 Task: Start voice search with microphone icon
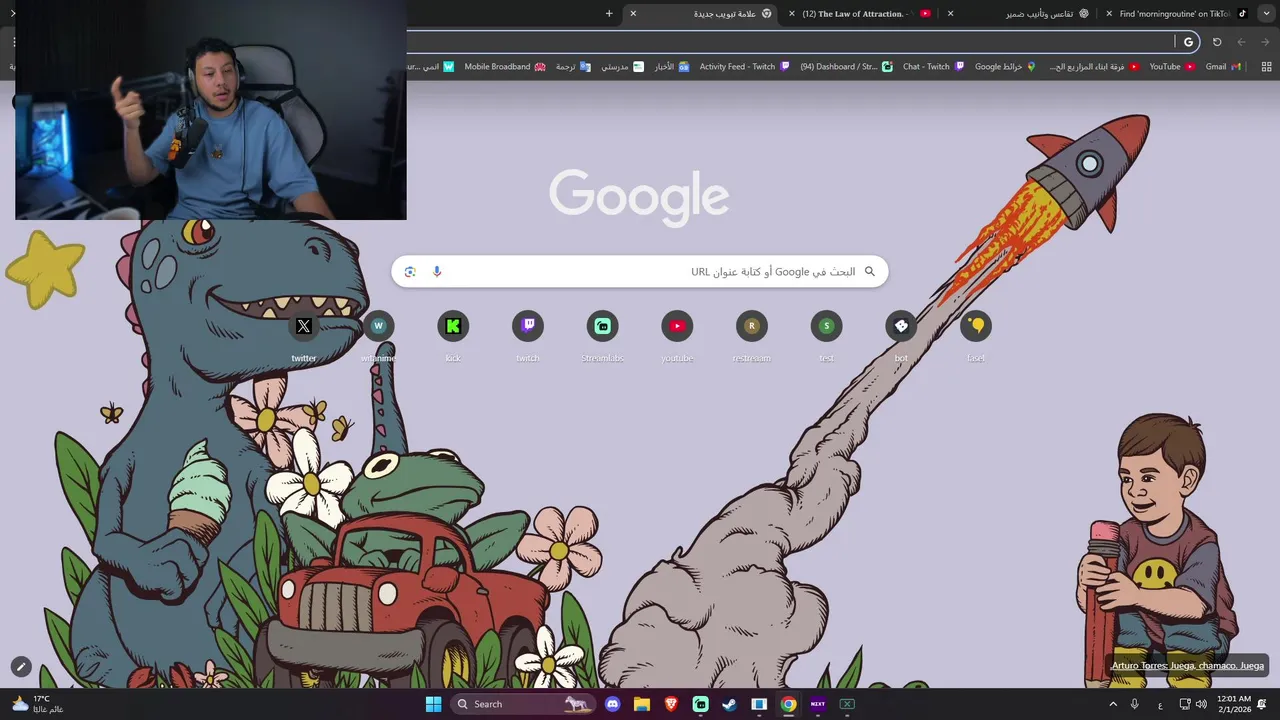(437, 272)
